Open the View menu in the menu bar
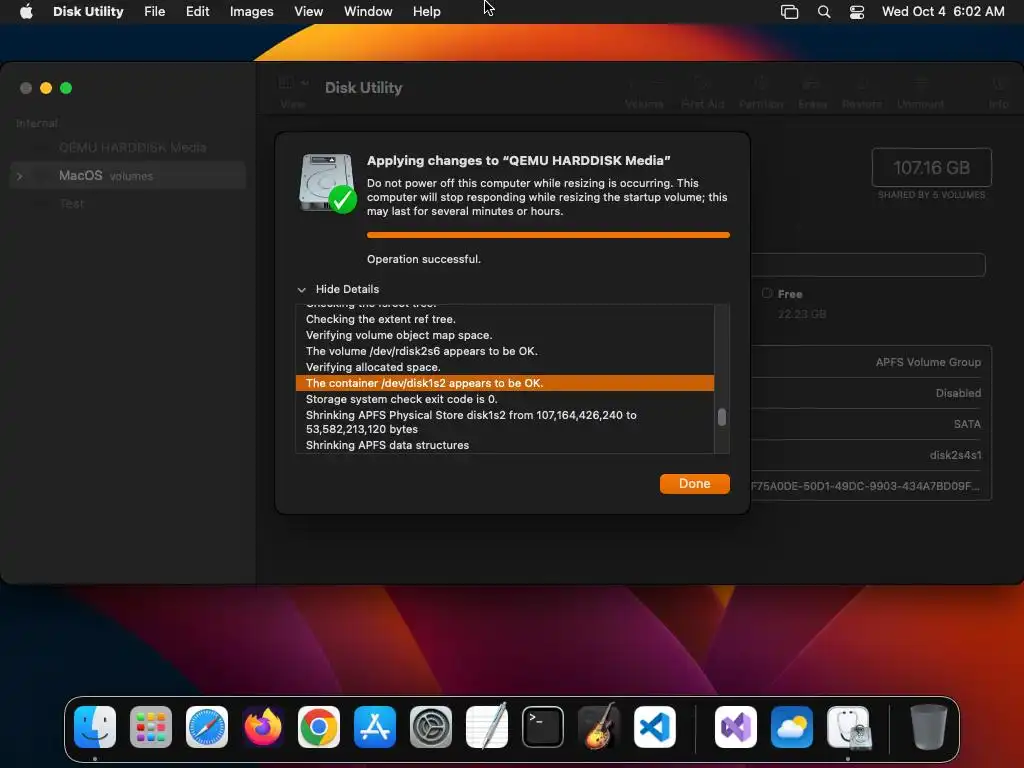Screen dimensions: 1024x768 (x=308, y=12)
